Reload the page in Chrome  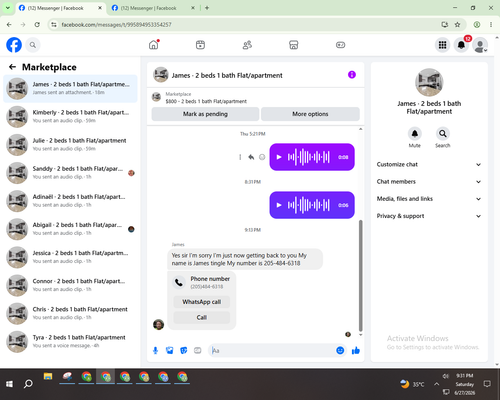(x=37, y=24)
